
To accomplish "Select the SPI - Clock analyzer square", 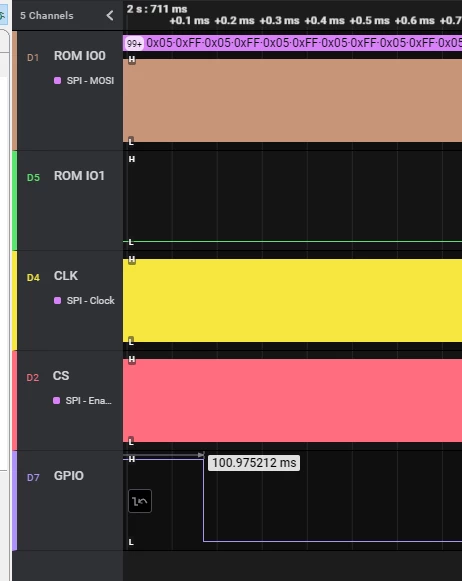I will (57, 301).
